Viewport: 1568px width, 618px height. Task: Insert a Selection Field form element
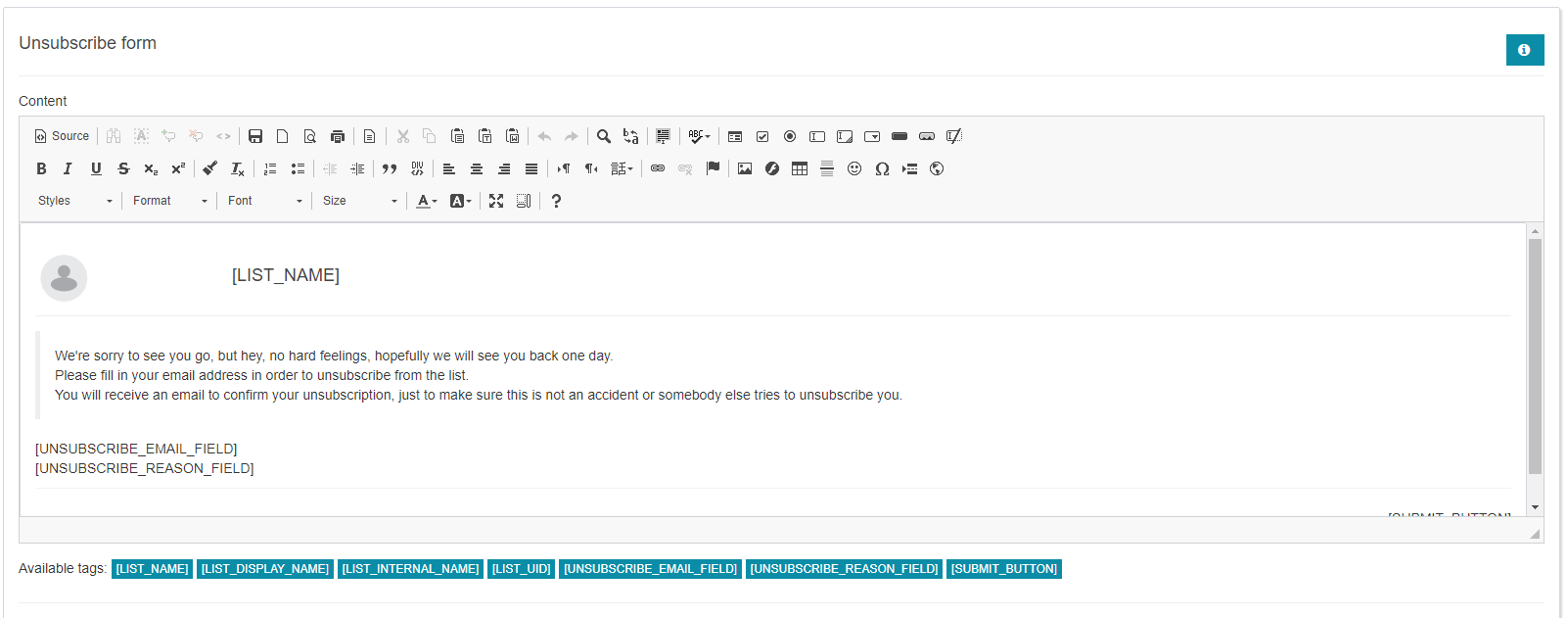tap(872, 136)
